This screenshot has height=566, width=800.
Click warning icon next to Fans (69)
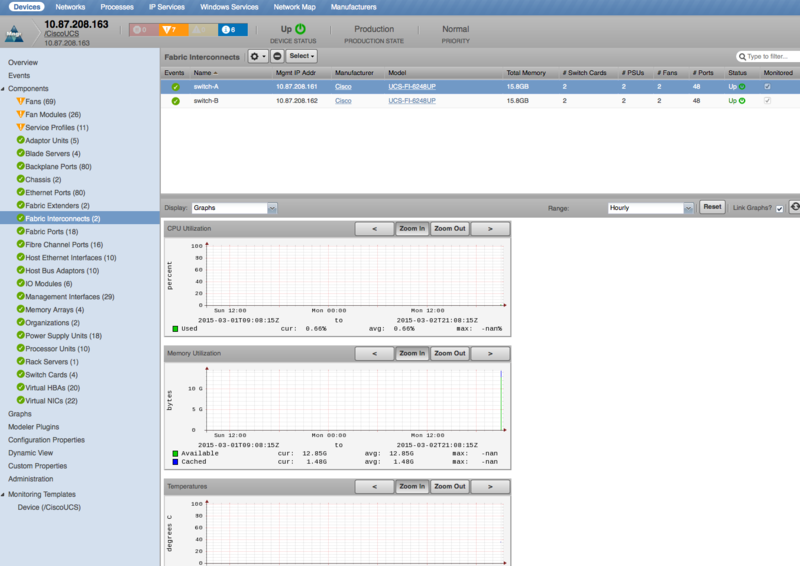pyautogui.click(x=20, y=101)
